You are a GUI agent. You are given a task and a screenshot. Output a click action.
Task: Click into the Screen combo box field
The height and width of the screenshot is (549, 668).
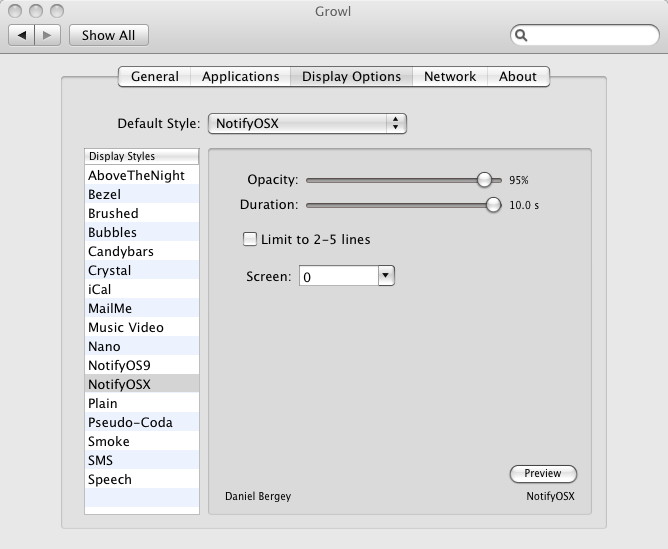coord(339,276)
